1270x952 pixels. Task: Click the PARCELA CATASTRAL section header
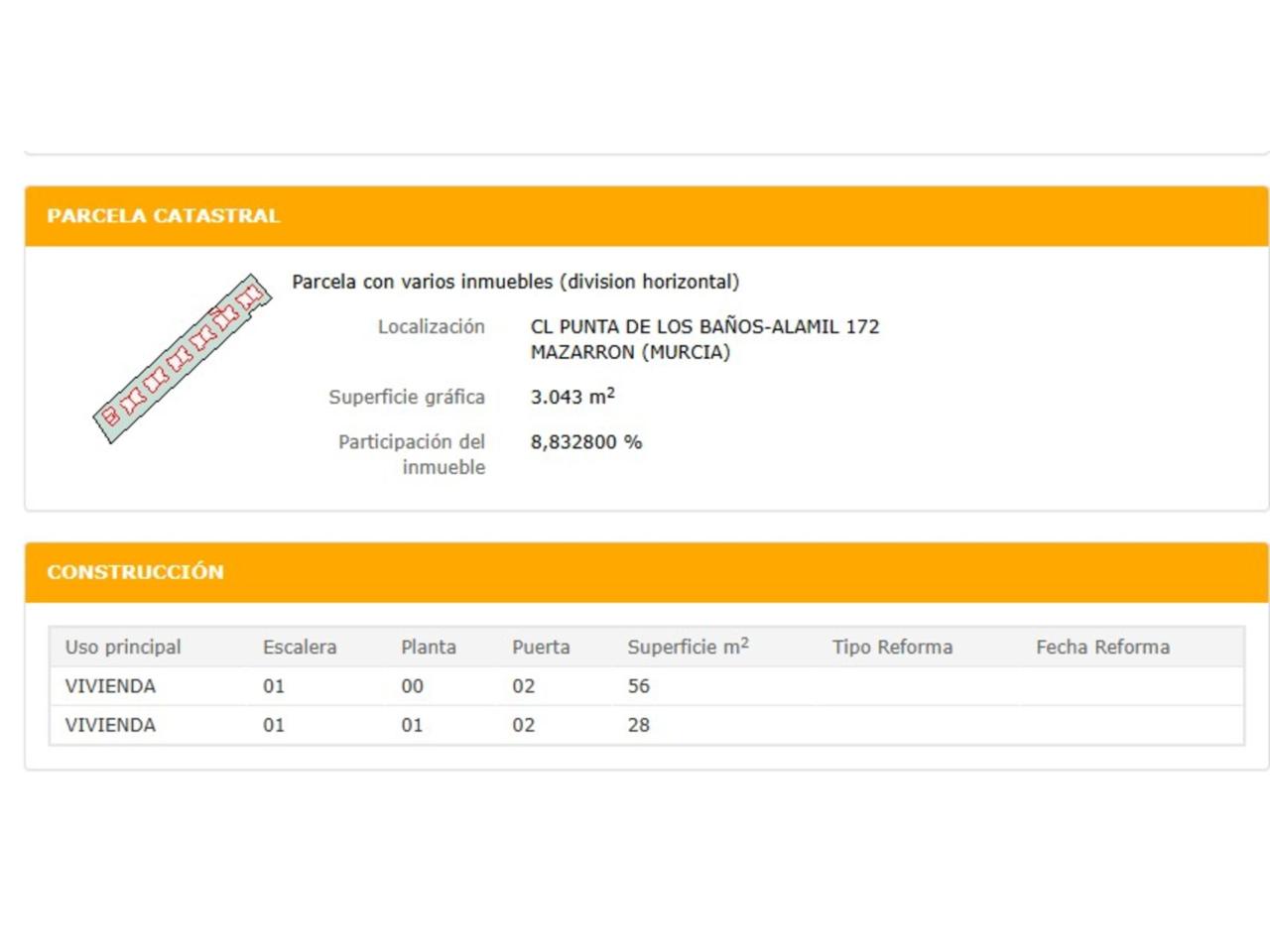click(164, 216)
